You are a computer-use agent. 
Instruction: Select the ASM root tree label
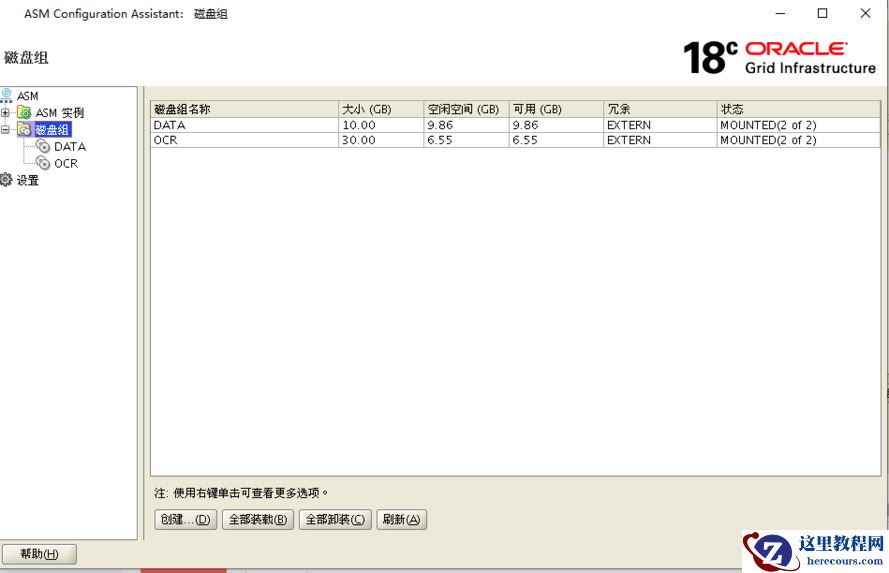click(27, 96)
